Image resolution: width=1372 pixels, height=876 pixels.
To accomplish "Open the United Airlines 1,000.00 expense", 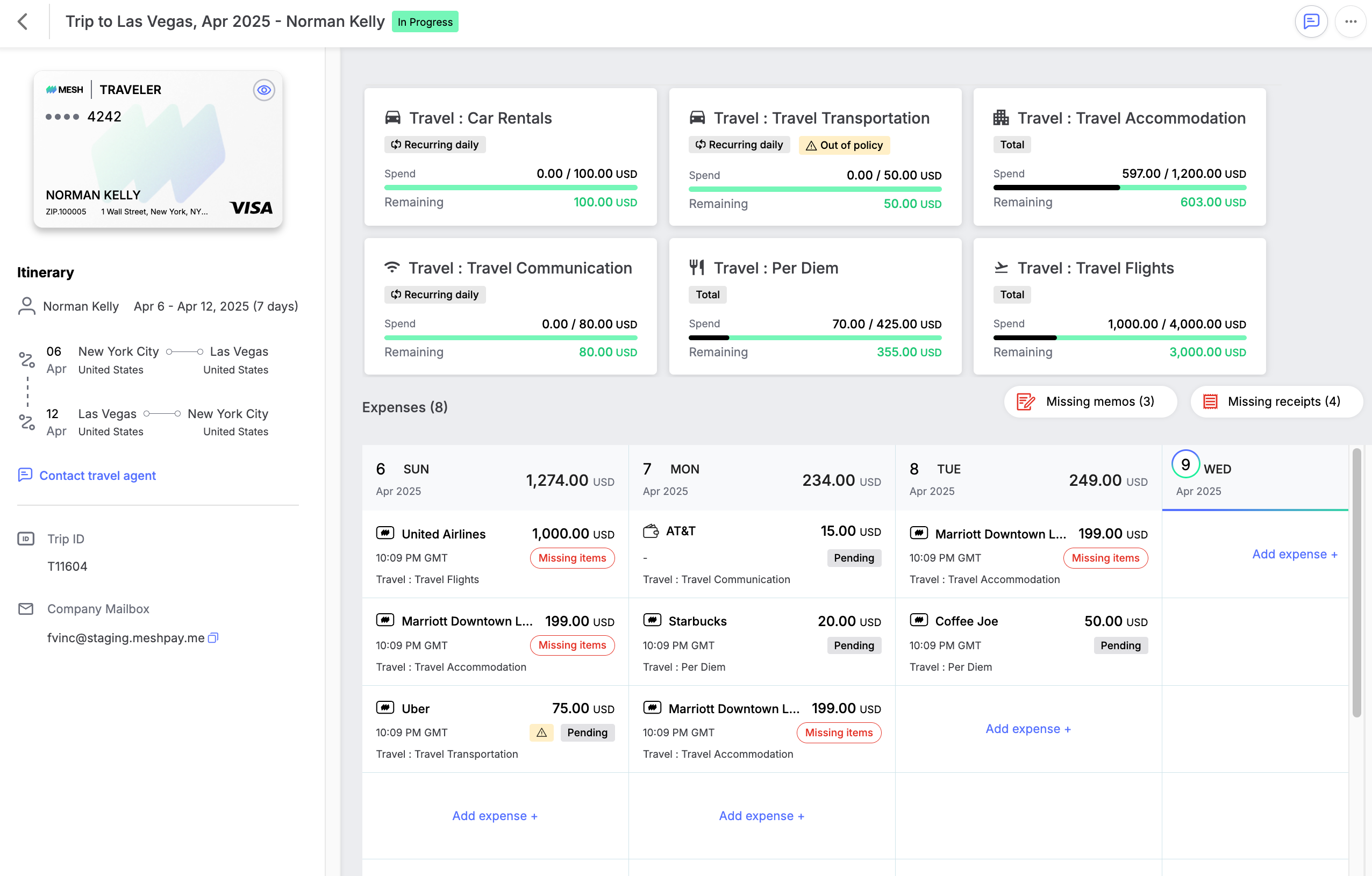I will pos(495,554).
